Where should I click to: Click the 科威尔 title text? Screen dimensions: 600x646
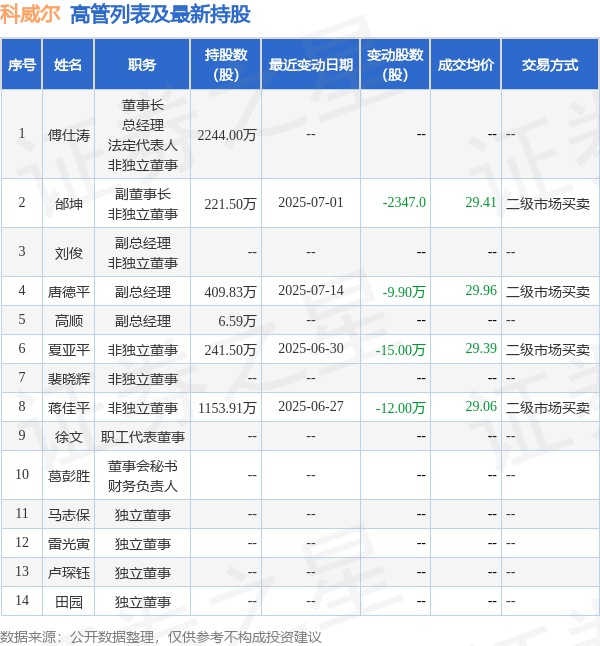30,14
